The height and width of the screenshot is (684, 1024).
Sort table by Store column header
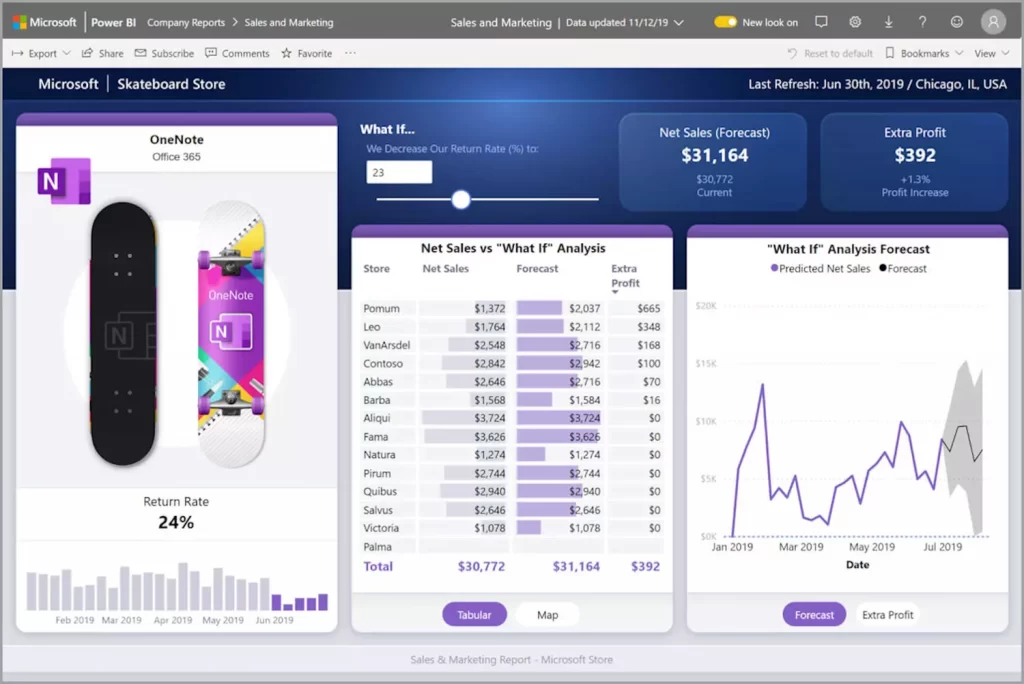(x=376, y=269)
